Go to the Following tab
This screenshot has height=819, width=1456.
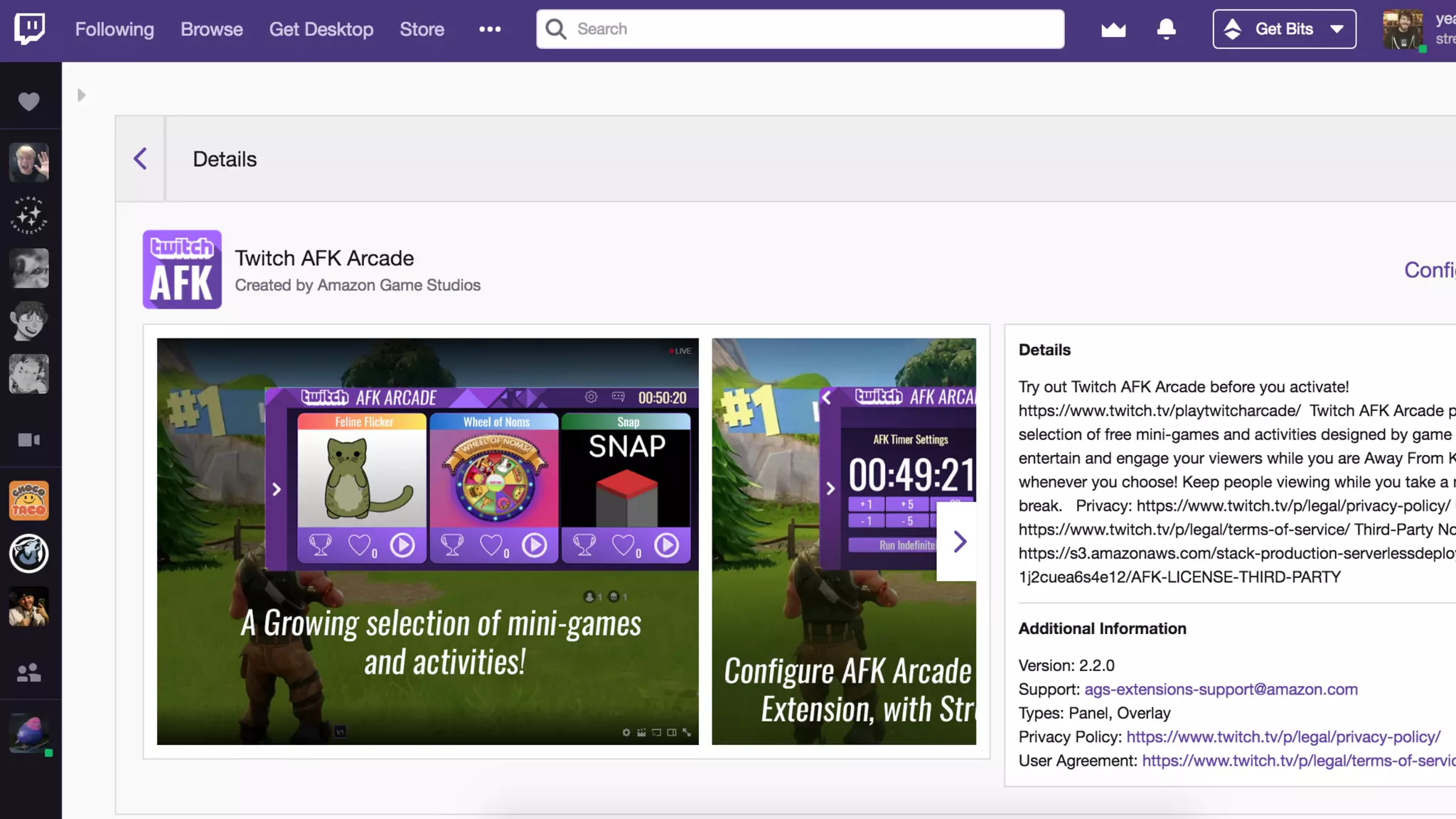click(x=114, y=29)
